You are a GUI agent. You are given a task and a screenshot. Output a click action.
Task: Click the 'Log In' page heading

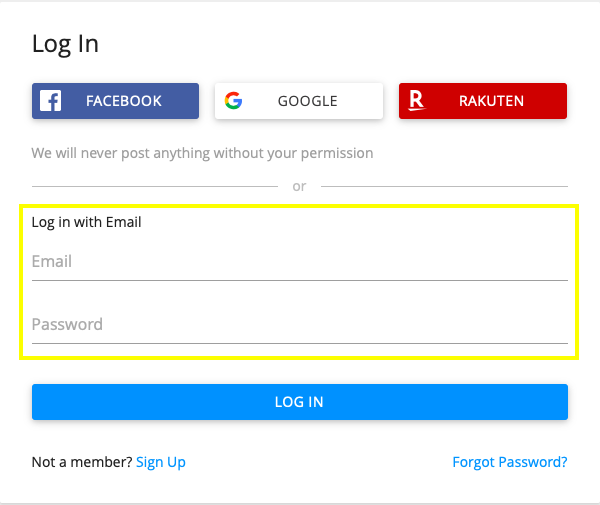(65, 44)
